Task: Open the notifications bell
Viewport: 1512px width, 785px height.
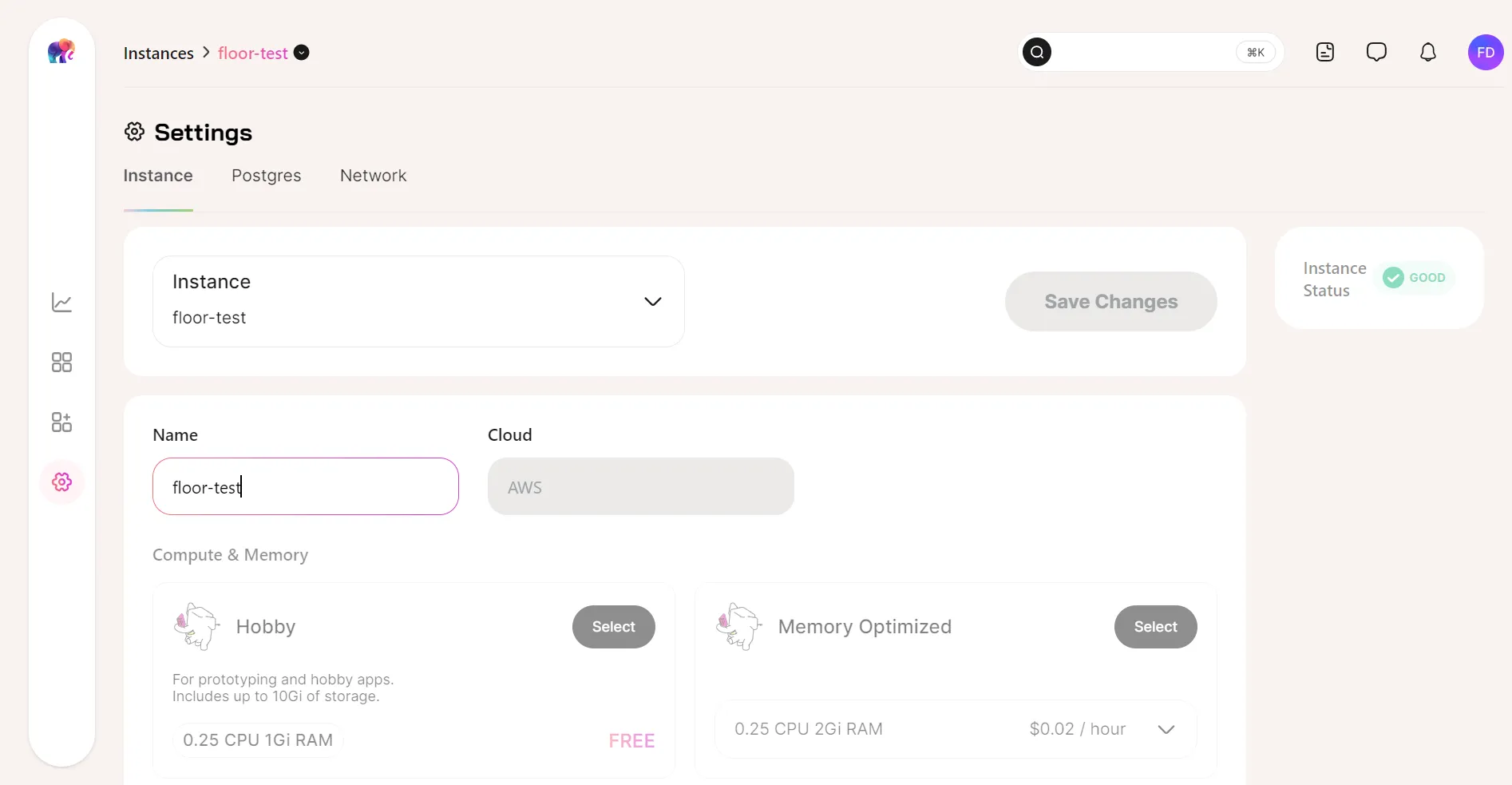Action: pos(1428,53)
